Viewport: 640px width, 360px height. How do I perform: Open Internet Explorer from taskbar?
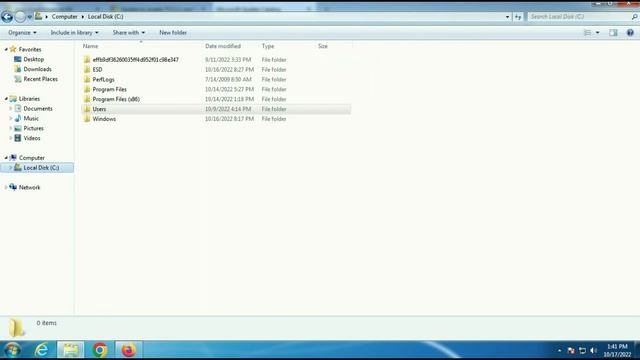41,350
